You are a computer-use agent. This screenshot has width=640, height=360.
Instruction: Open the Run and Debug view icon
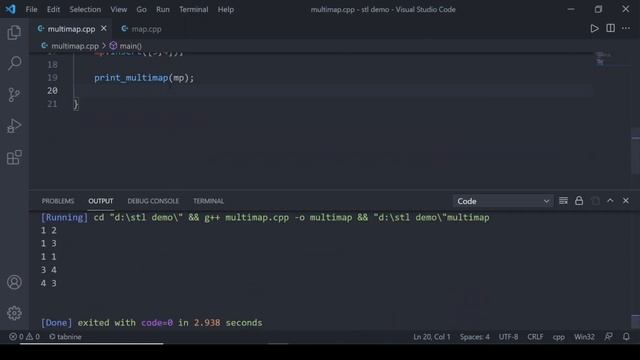(14, 126)
